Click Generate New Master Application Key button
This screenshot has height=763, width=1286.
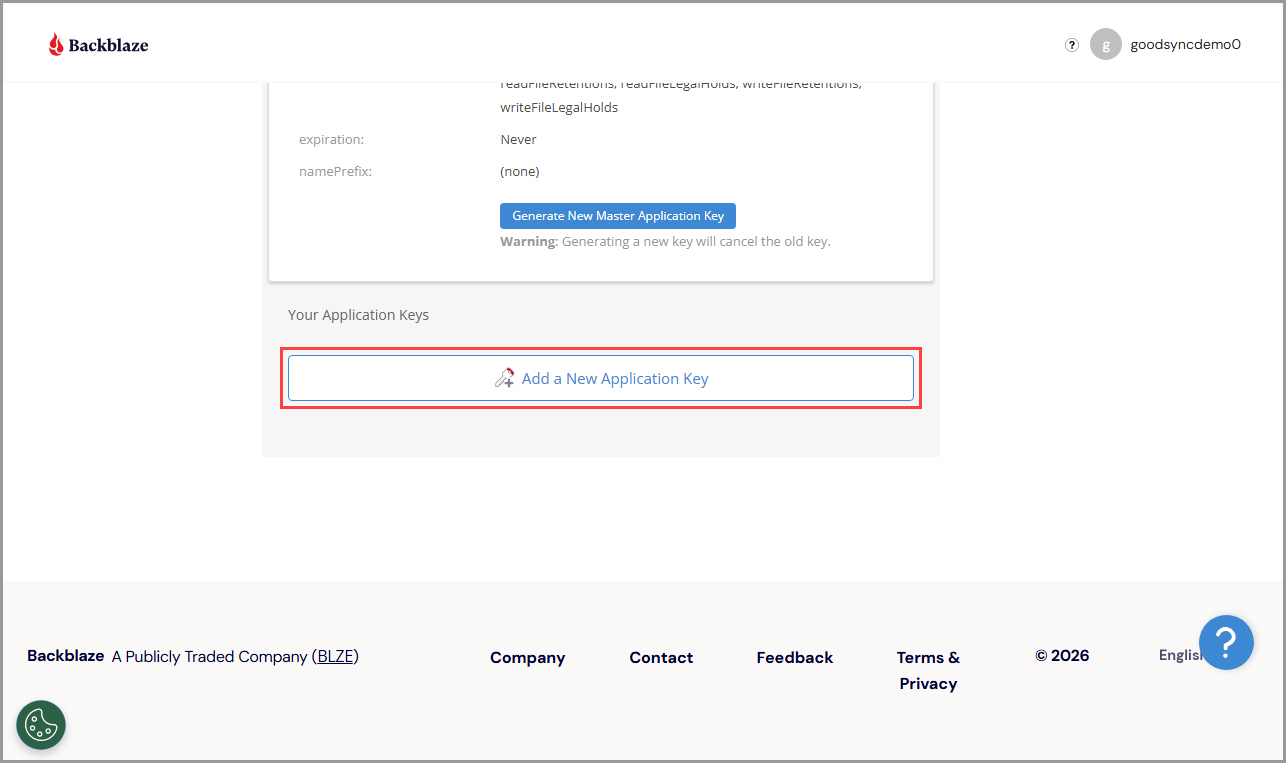click(618, 216)
